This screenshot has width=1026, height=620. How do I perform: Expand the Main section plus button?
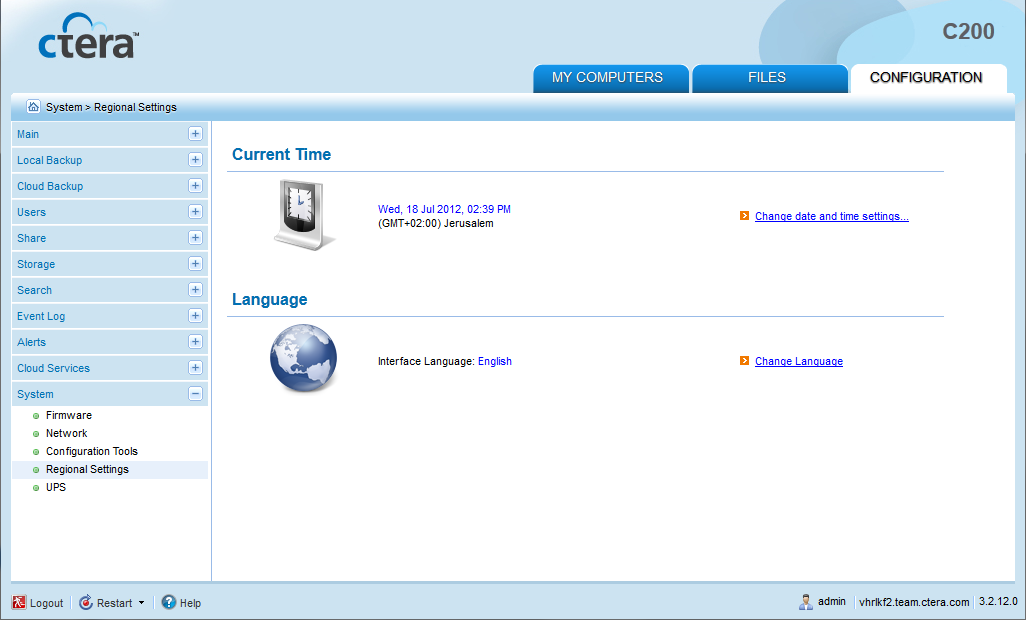[x=195, y=133]
